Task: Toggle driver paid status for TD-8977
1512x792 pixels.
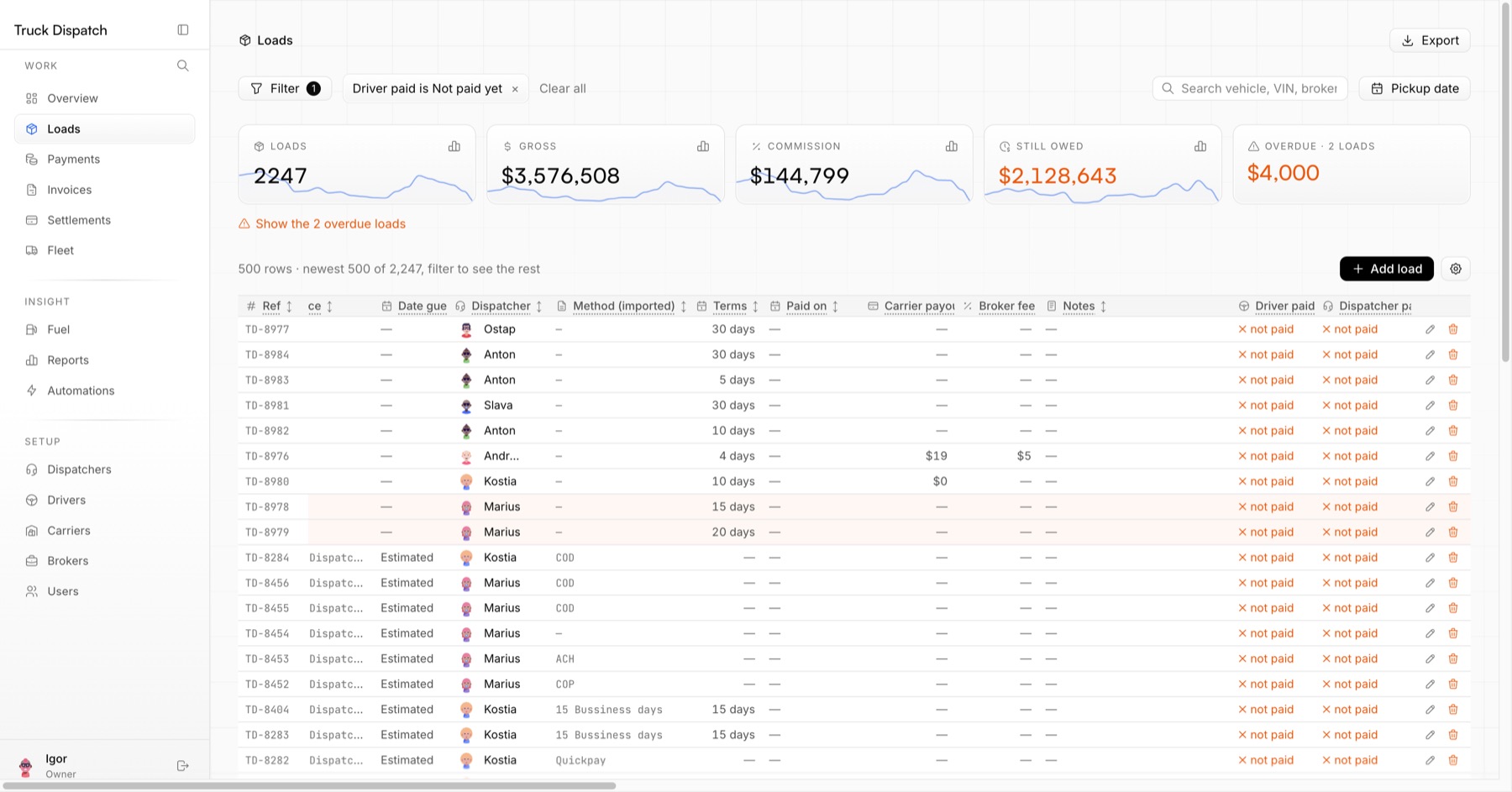Action: pos(1266,329)
